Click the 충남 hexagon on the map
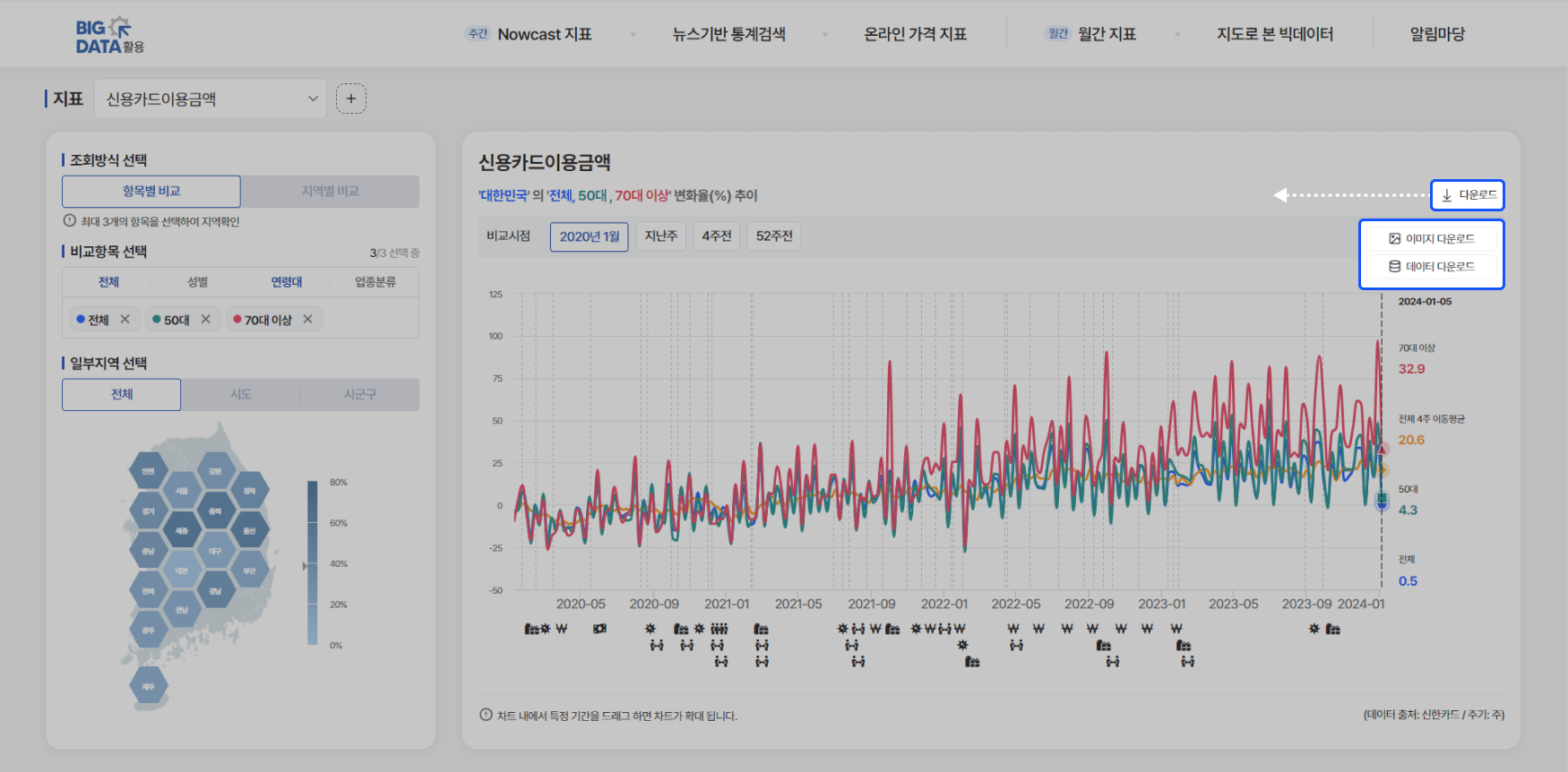The image size is (1568, 772). pos(148,552)
